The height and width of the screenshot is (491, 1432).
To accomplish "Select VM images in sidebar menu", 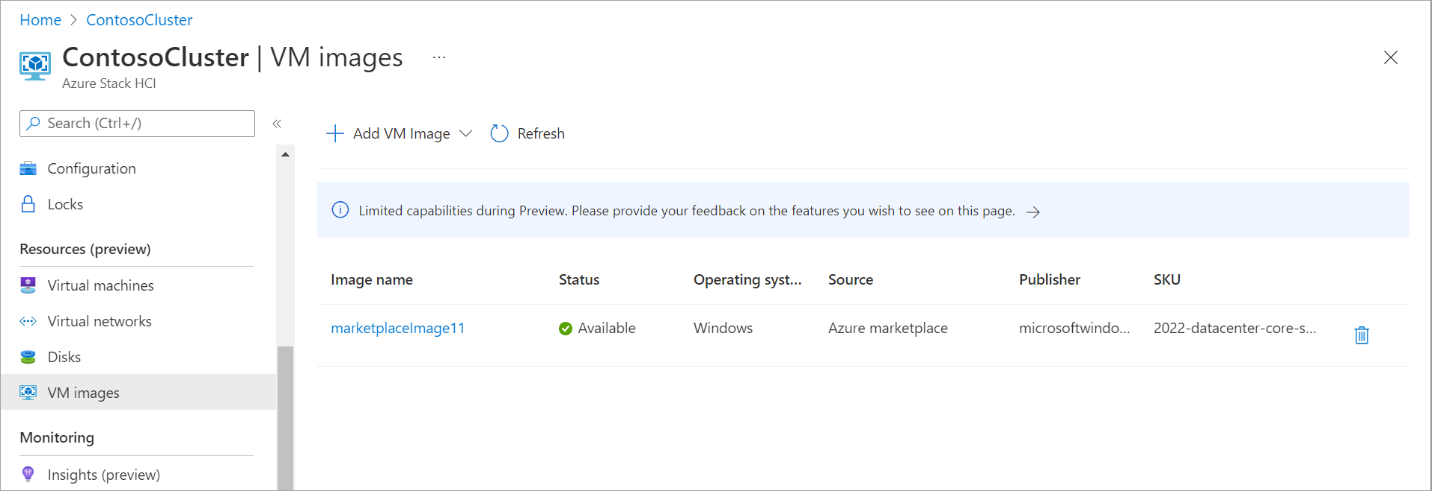I will (x=83, y=393).
